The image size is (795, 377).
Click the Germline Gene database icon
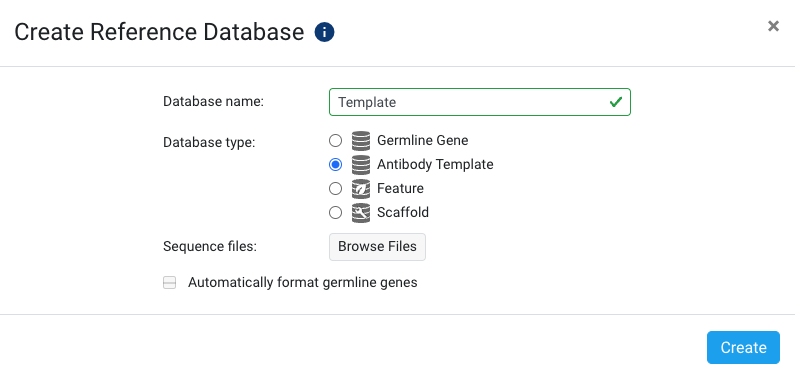361,140
